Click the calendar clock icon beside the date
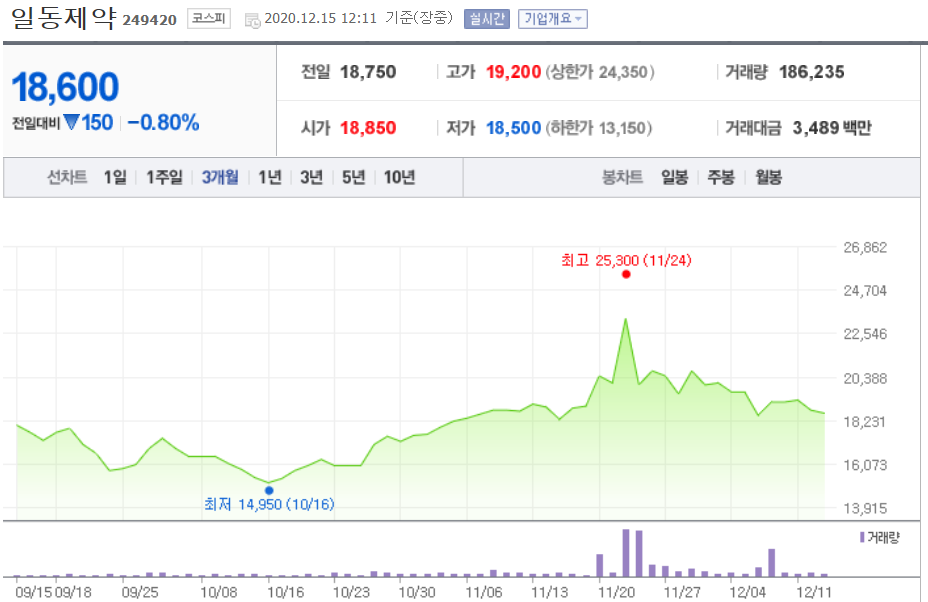928x602 pixels. point(253,21)
